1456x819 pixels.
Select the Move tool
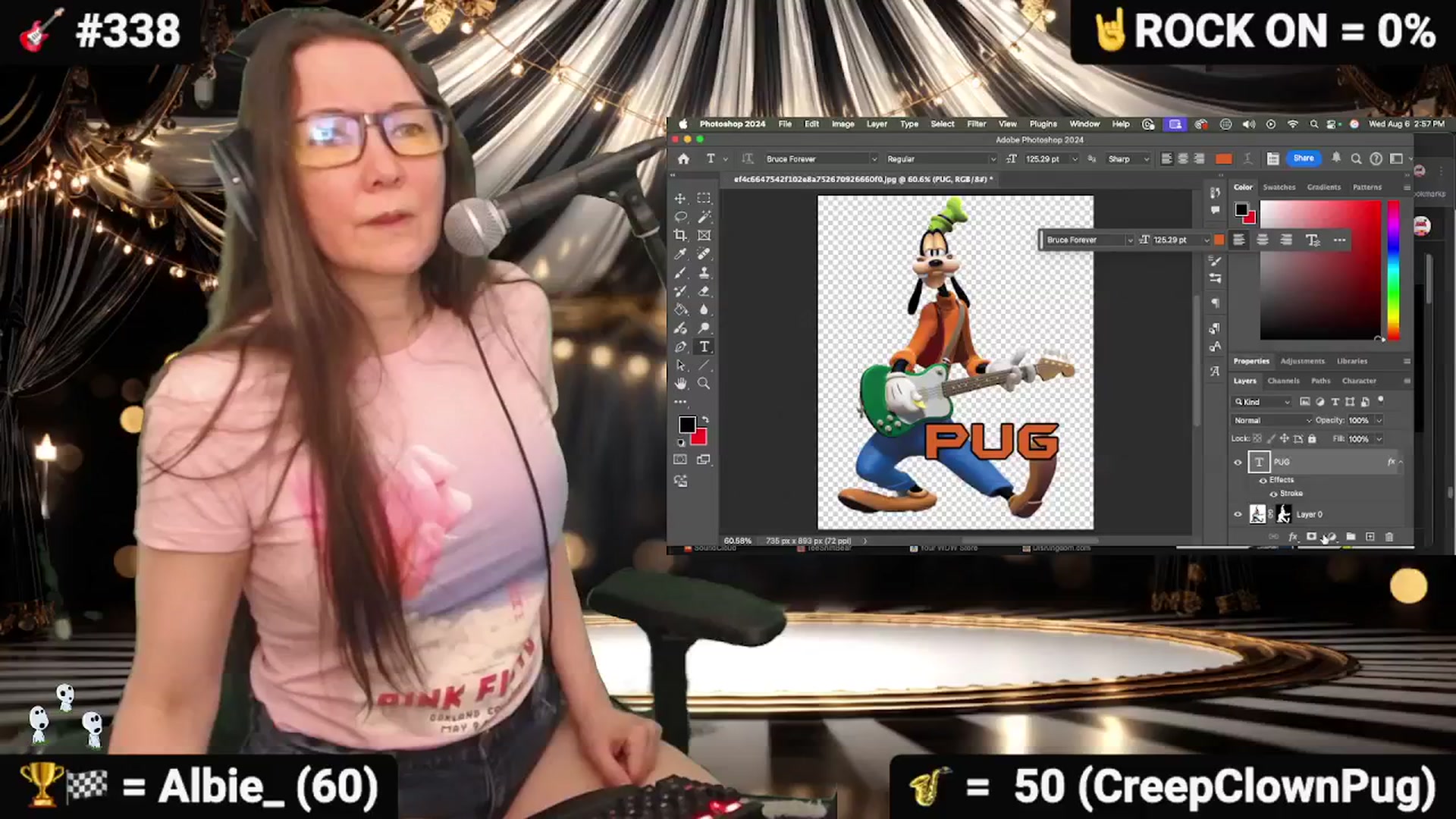tap(680, 199)
